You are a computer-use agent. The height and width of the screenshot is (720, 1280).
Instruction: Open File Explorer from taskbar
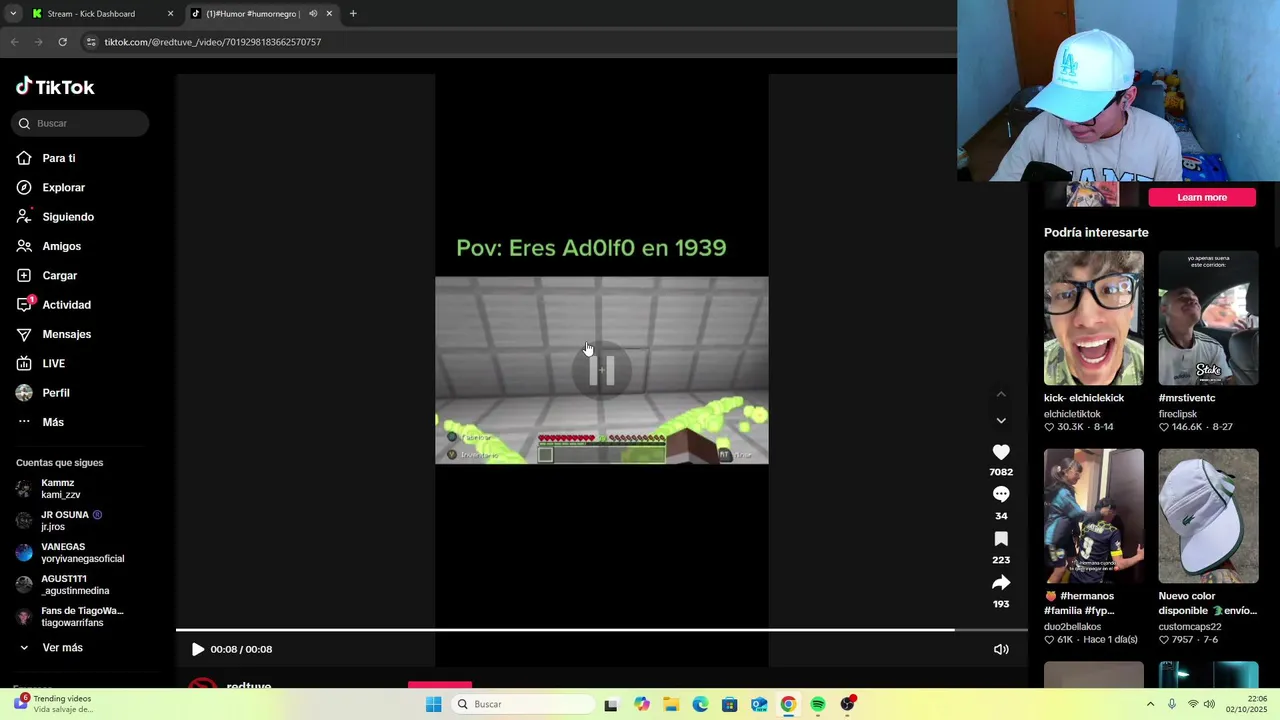click(x=671, y=704)
